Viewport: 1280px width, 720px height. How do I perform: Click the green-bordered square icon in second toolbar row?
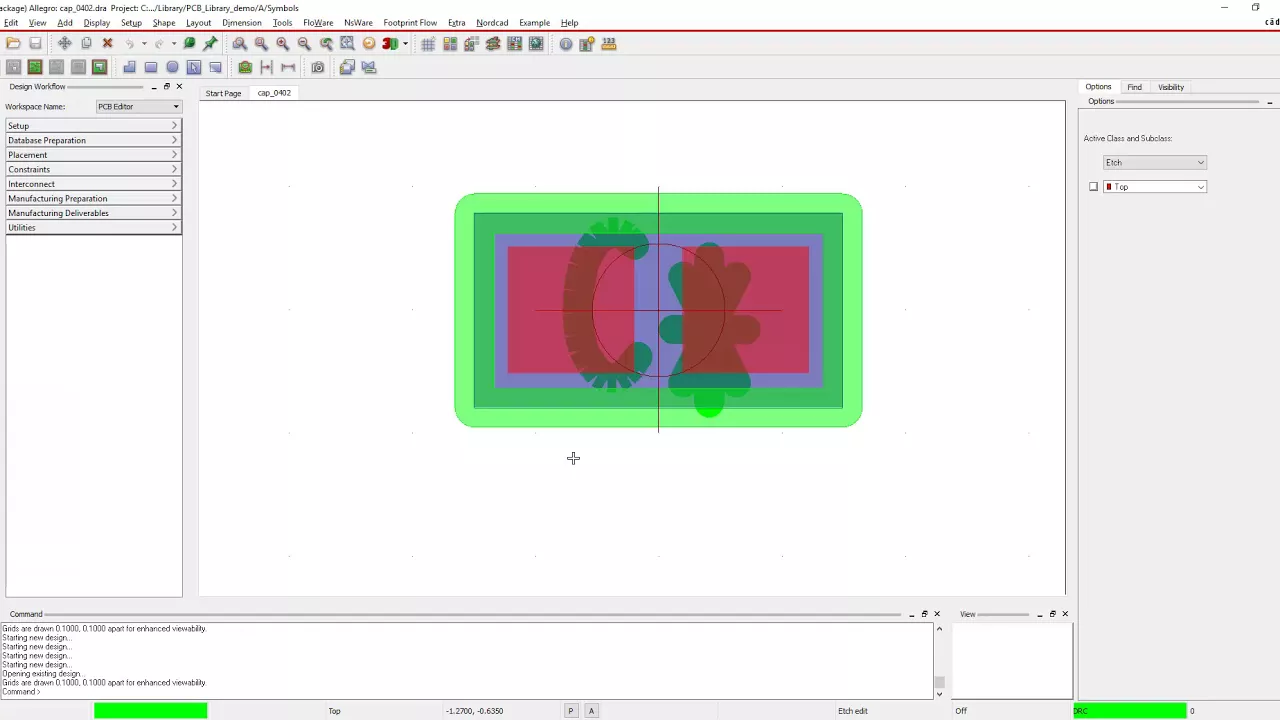[99, 67]
